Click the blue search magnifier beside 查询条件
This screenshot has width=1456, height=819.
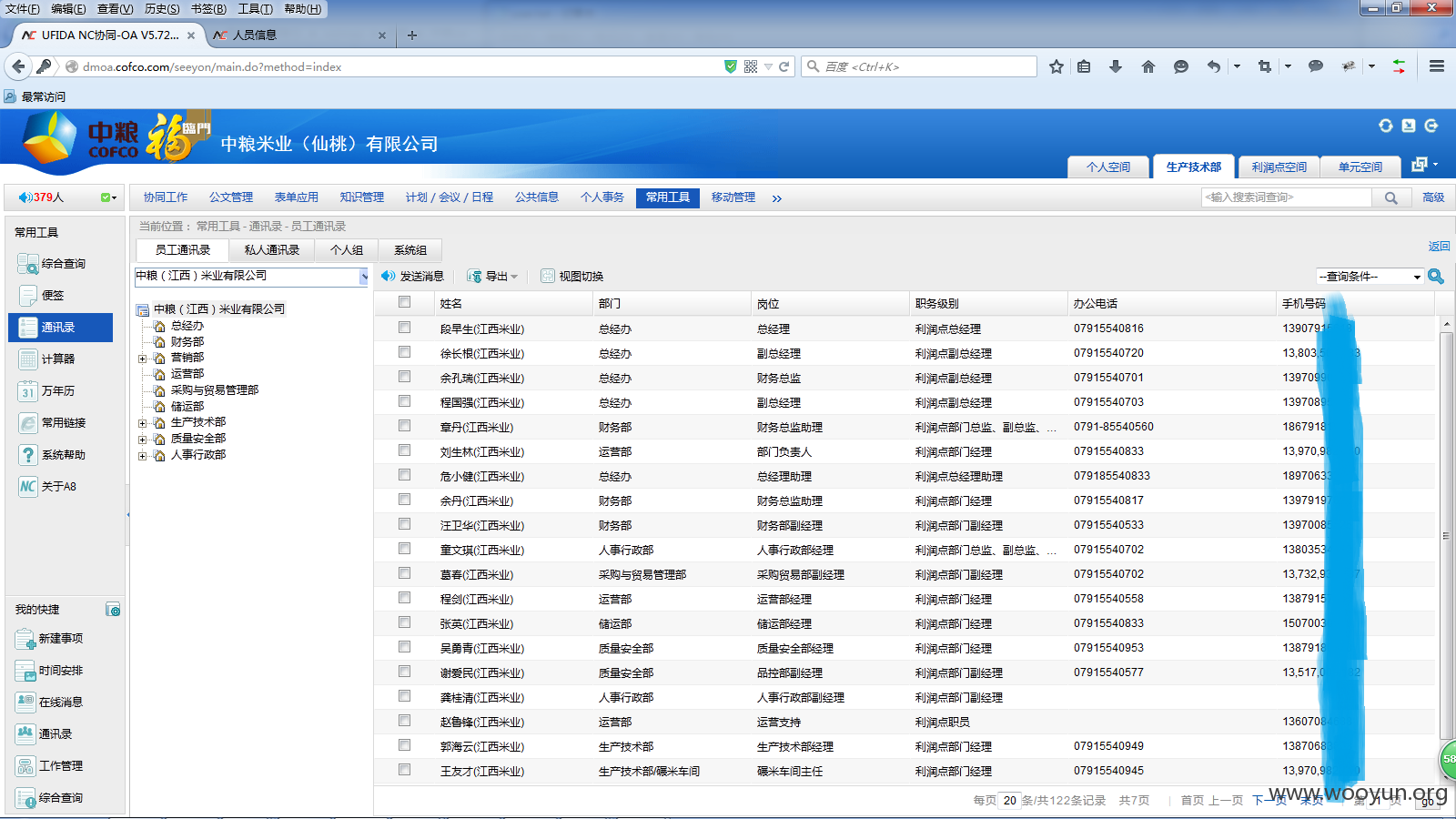[1436, 276]
